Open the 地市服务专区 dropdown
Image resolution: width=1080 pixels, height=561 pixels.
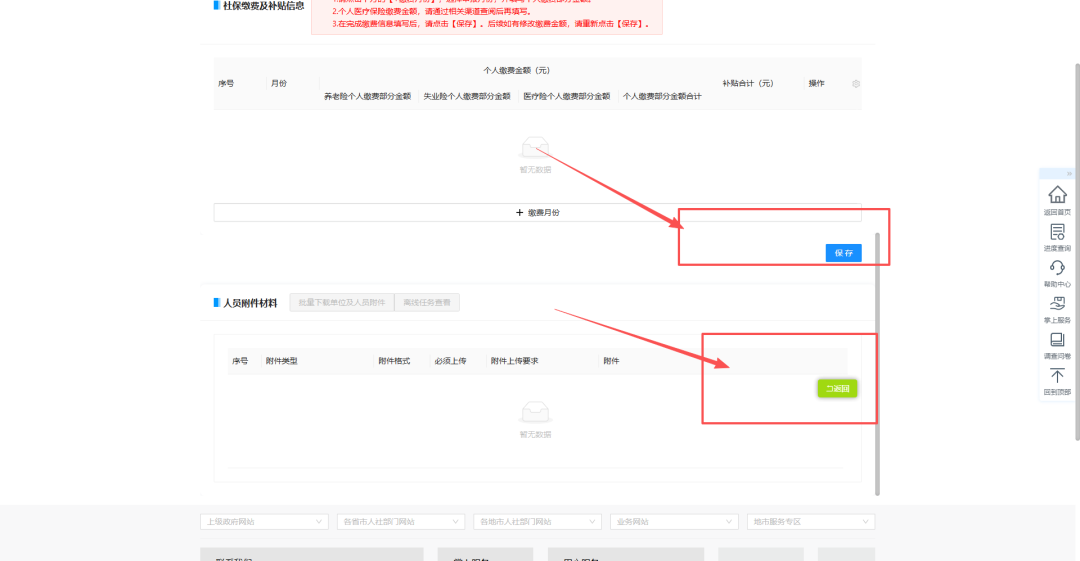811,522
